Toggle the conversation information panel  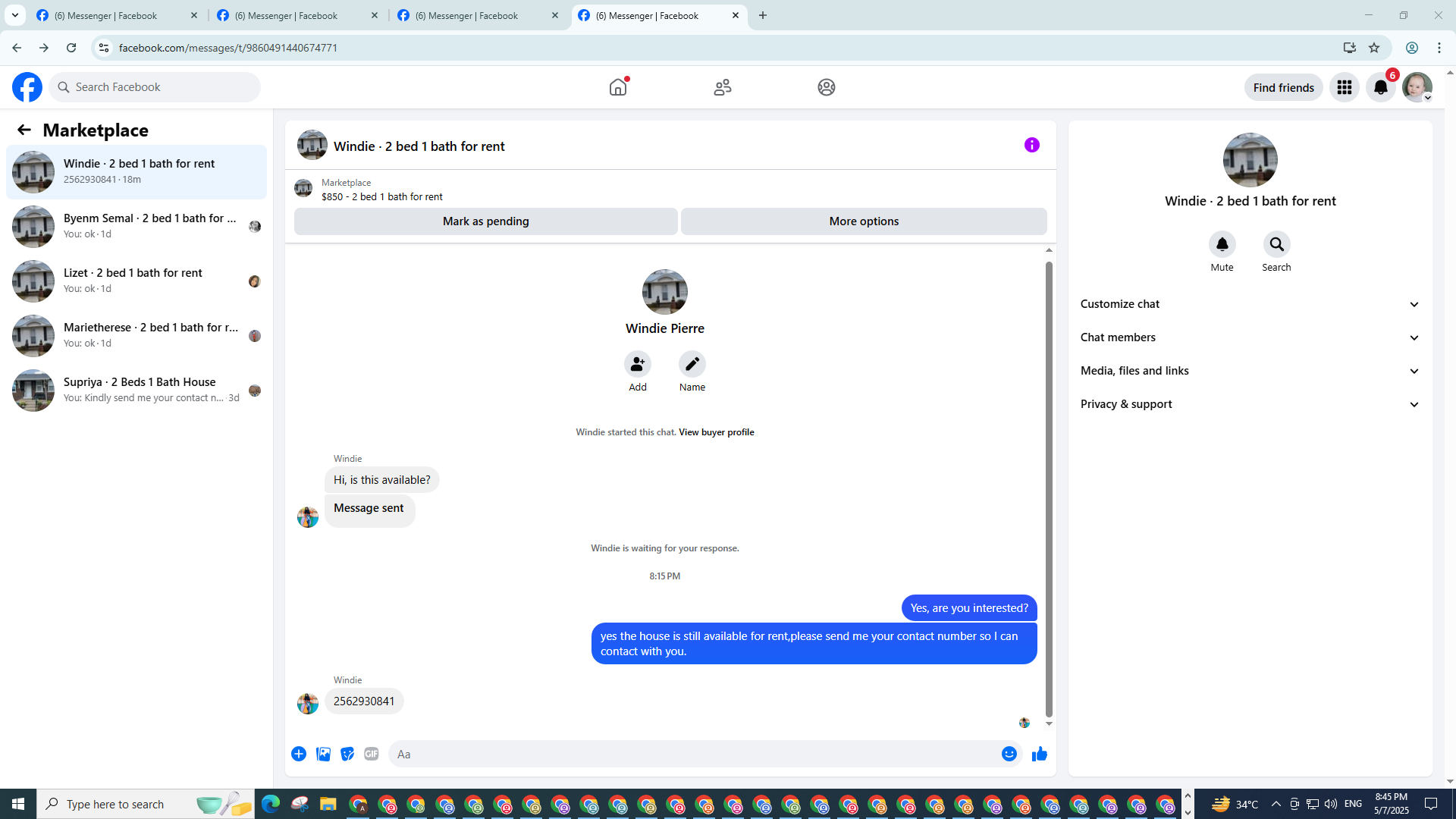1031,145
